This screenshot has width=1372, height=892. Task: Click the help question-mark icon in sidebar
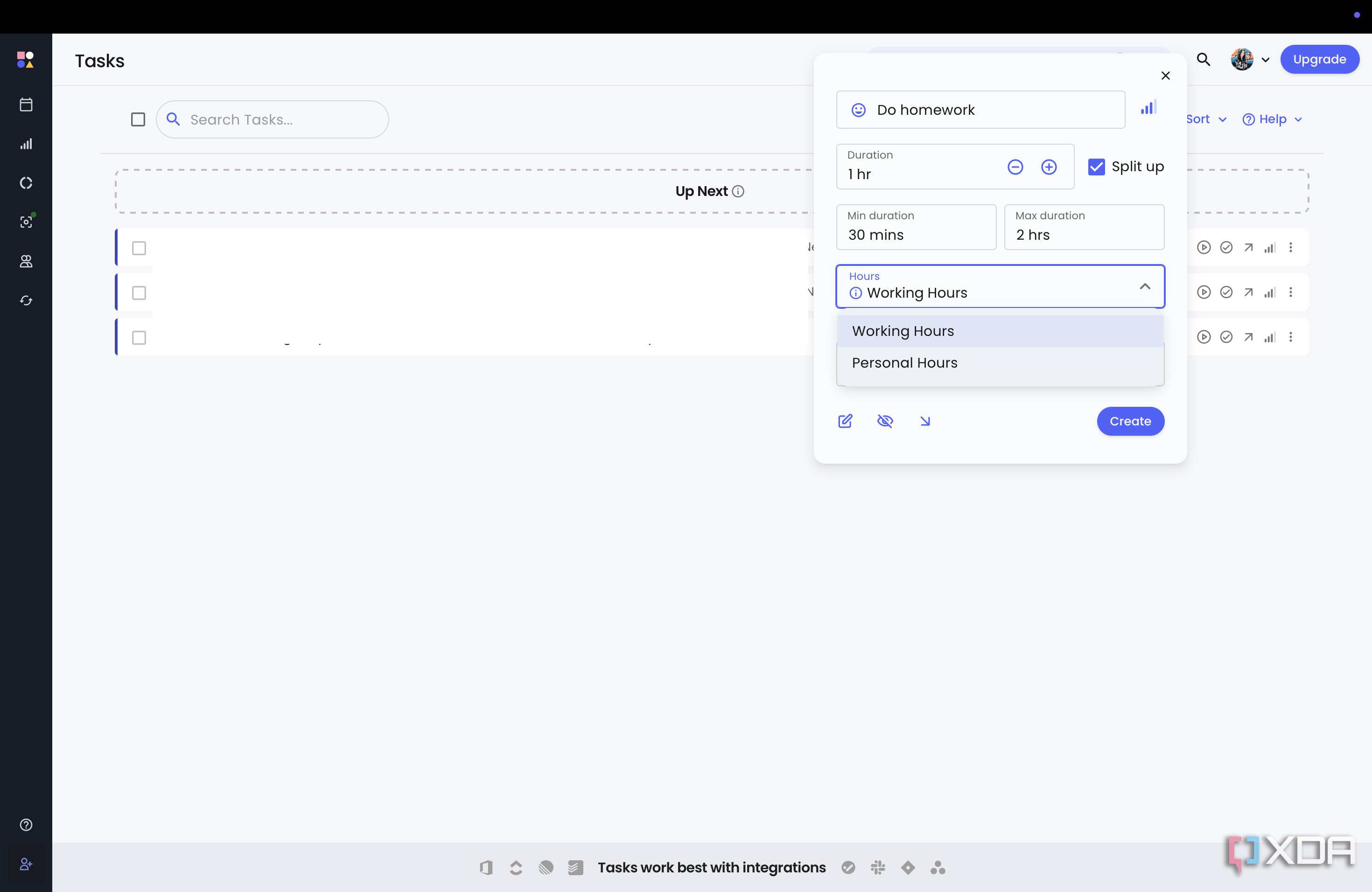tap(26, 825)
